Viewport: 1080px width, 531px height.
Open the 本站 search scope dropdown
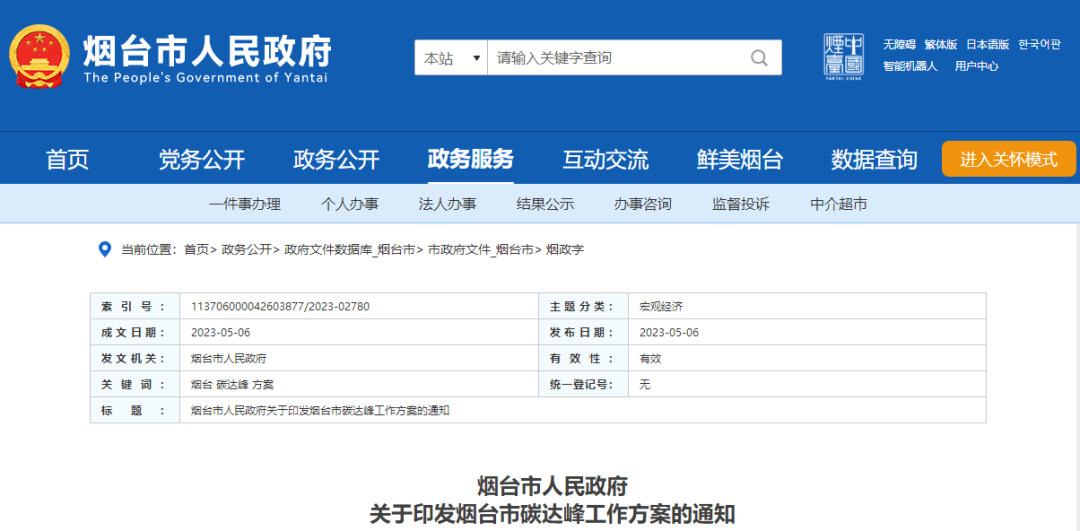point(451,58)
